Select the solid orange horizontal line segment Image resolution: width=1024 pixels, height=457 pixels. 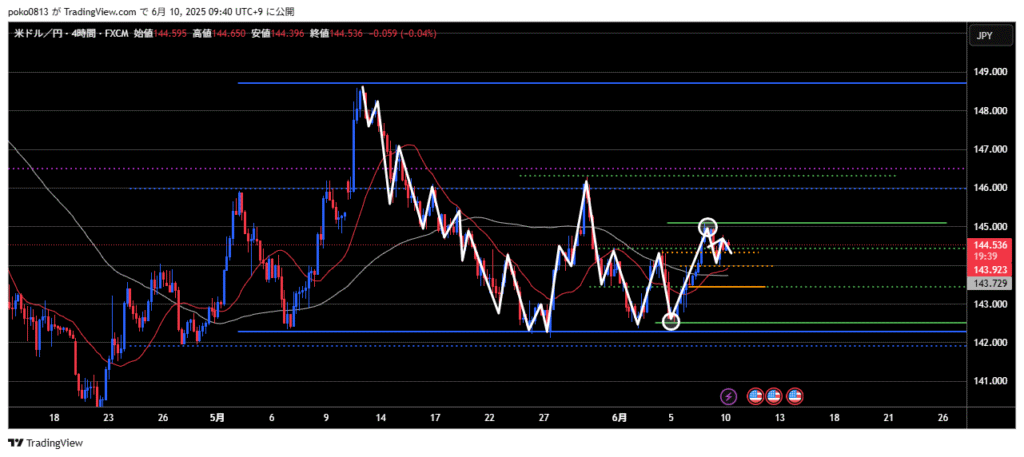(740, 287)
